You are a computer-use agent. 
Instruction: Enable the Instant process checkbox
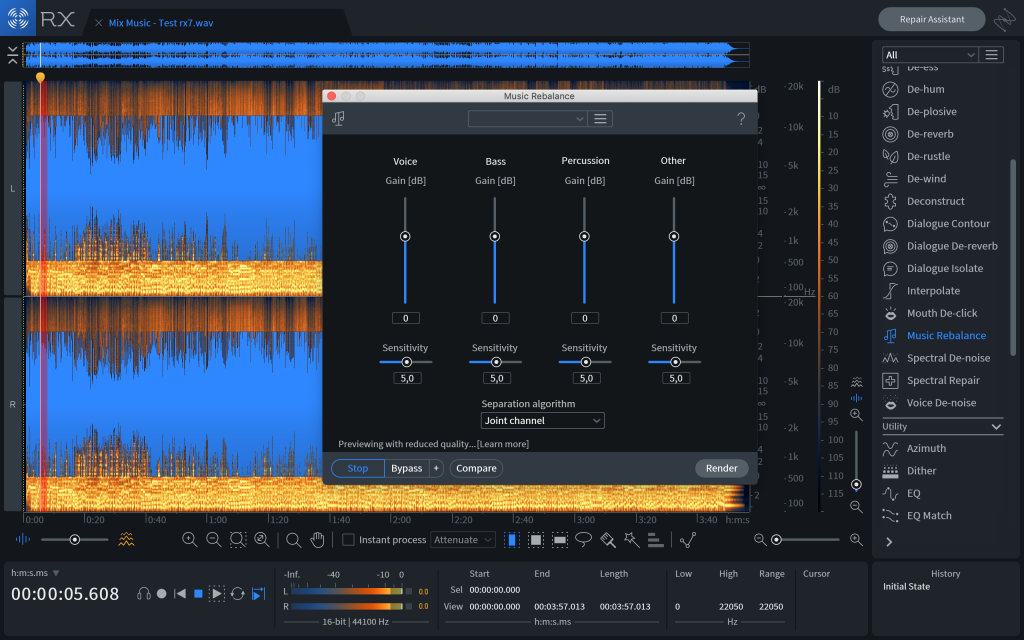click(348, 540)
